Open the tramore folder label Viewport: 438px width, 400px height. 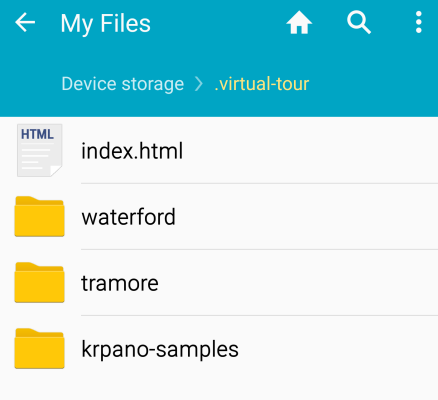coord(120,283)
